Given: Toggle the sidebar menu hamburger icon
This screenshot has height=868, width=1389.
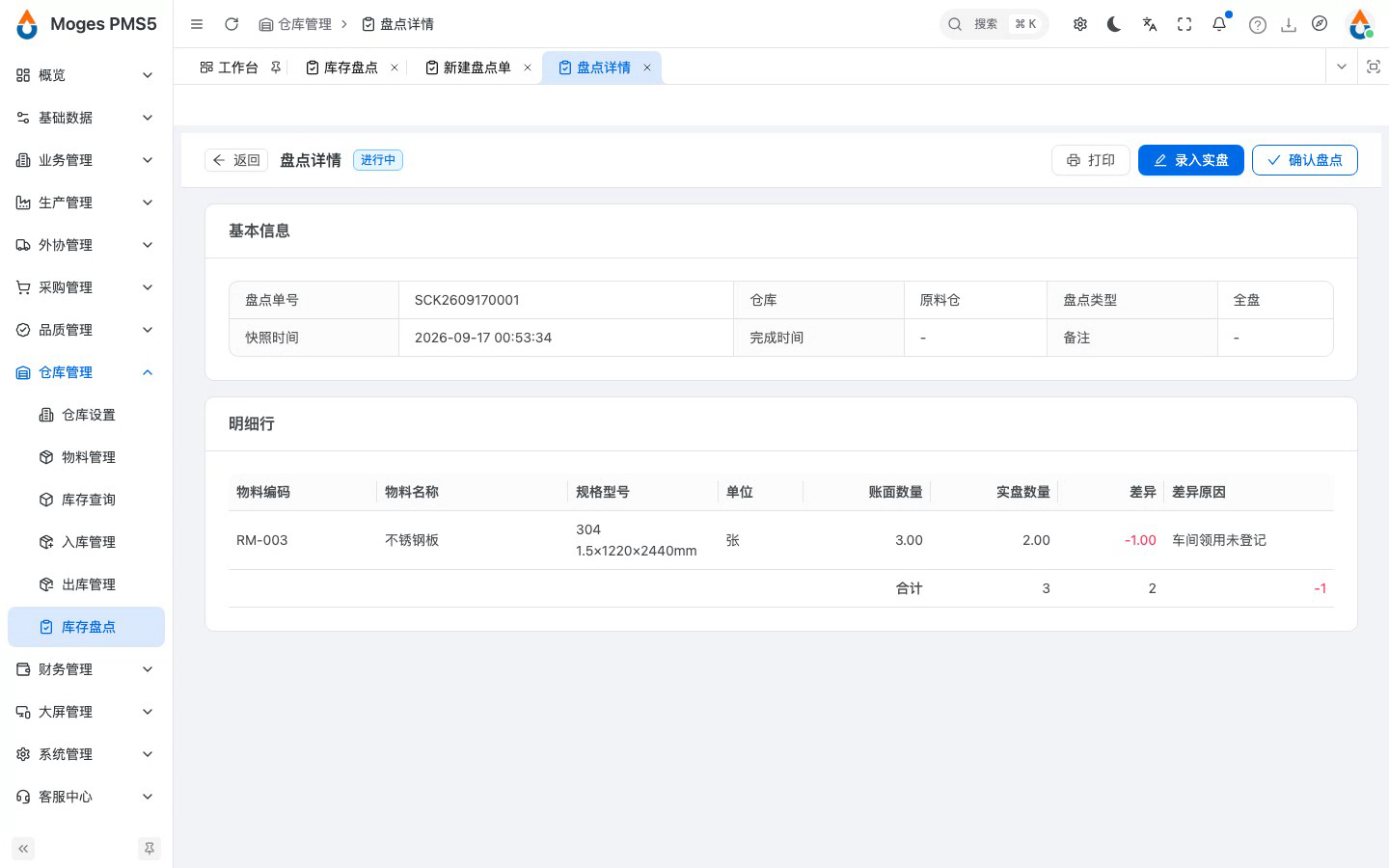Looking at the screenshot, I should [197, 24].
